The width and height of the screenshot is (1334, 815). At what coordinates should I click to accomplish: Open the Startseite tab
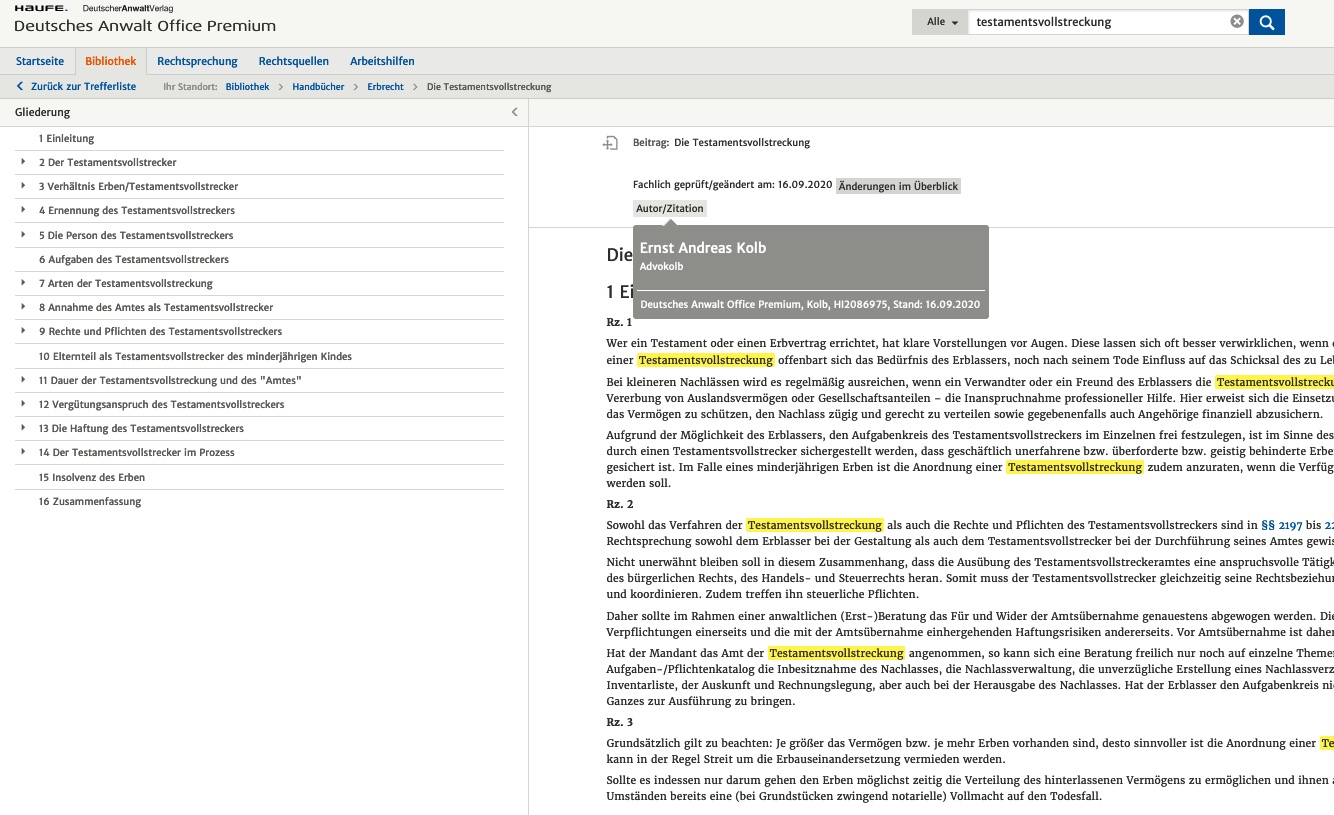(40, 61)
